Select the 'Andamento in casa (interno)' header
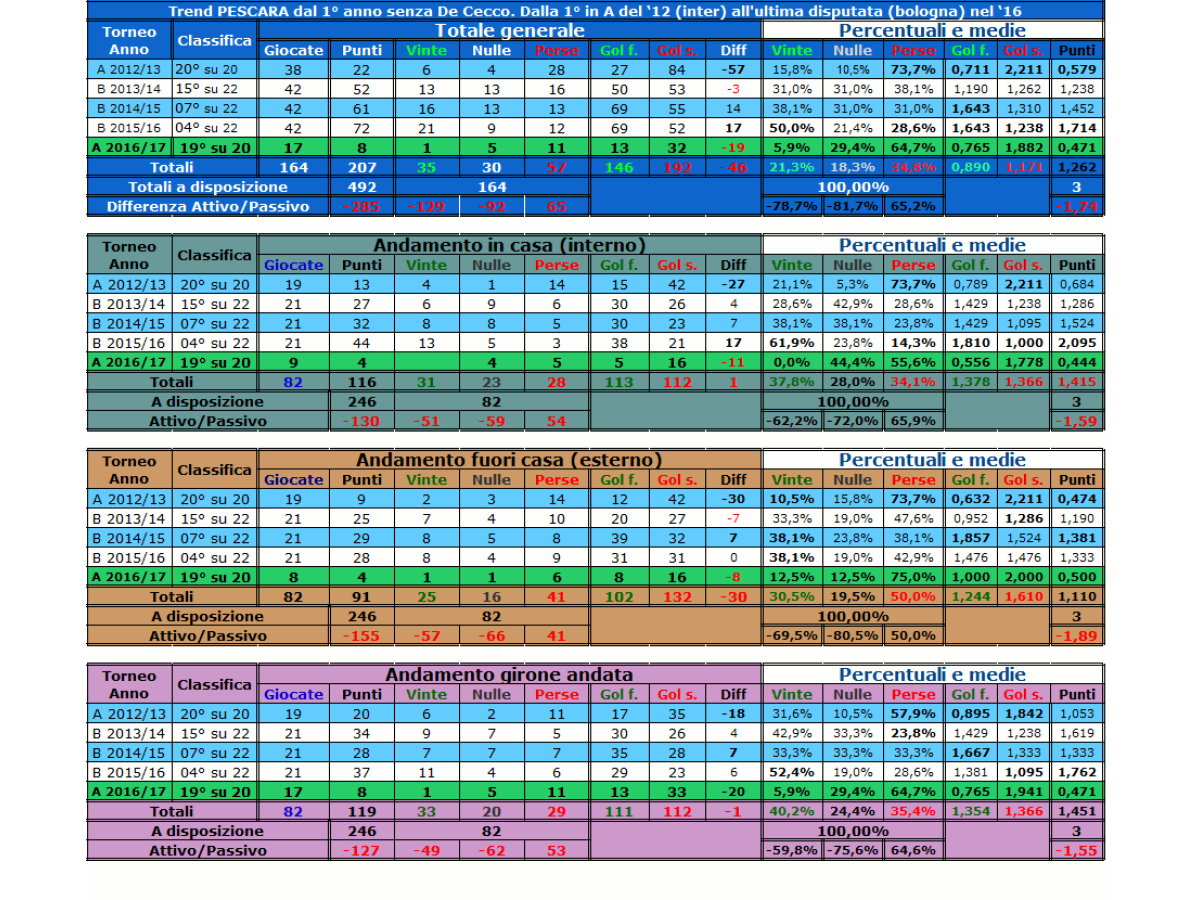1200x900 pixels. [509, 245]
